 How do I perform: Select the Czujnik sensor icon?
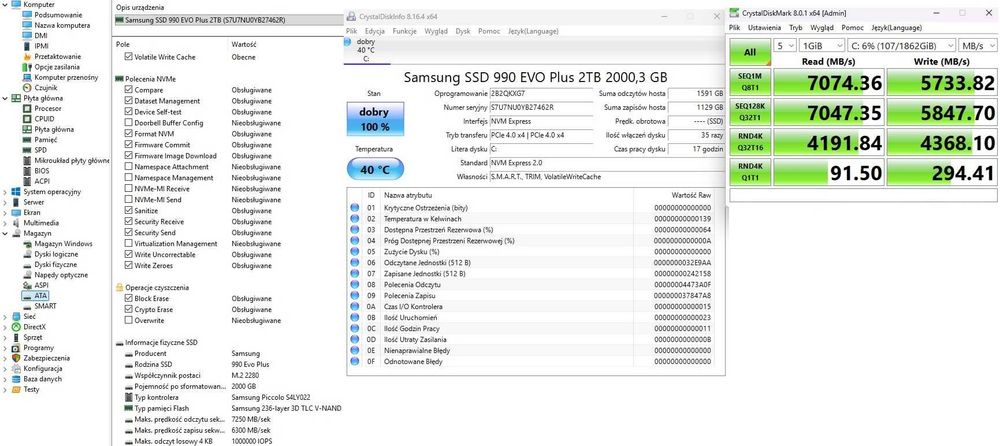[x=27, y=87]
